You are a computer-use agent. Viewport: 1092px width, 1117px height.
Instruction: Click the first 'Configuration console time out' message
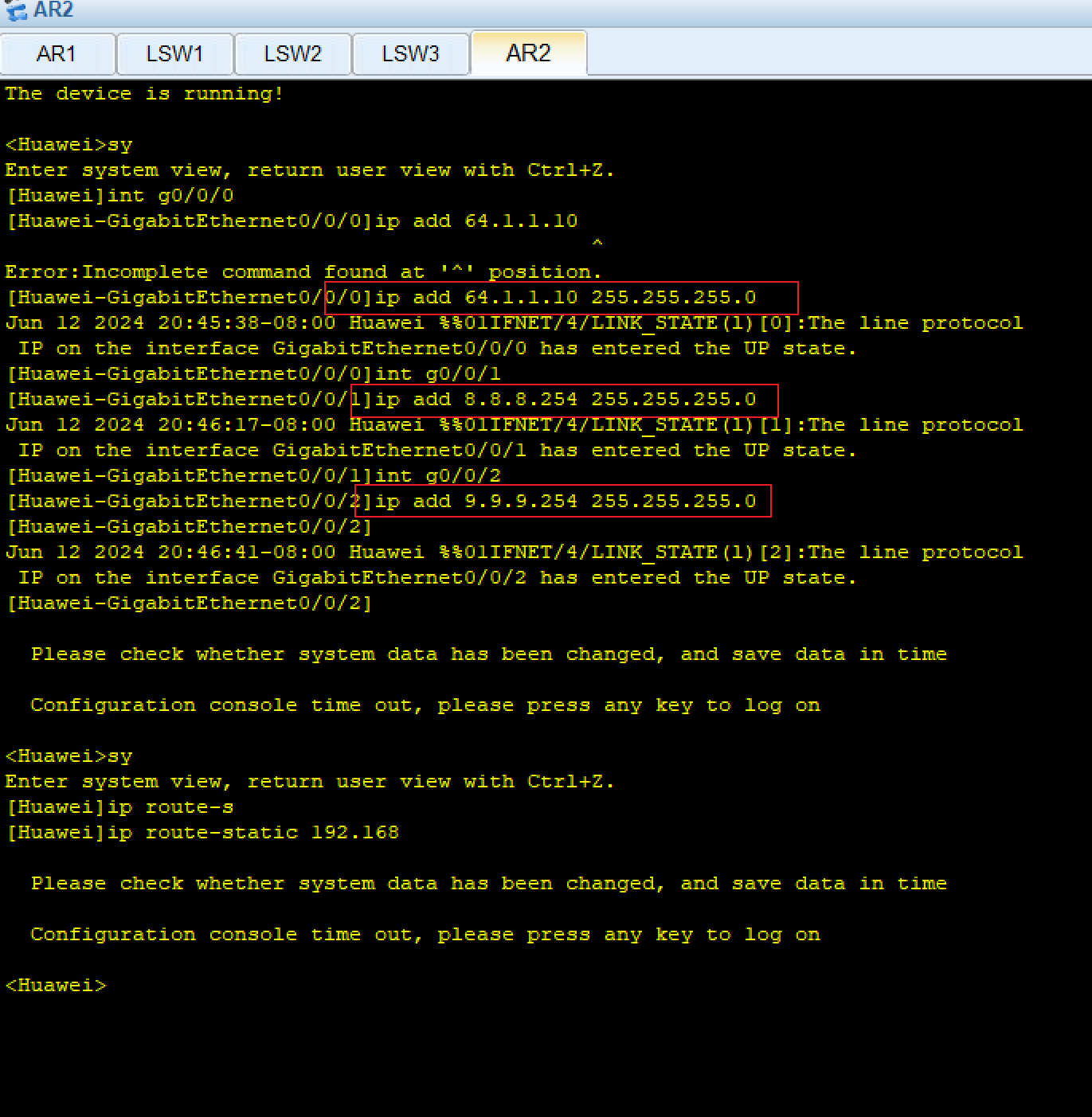(425, 705)
